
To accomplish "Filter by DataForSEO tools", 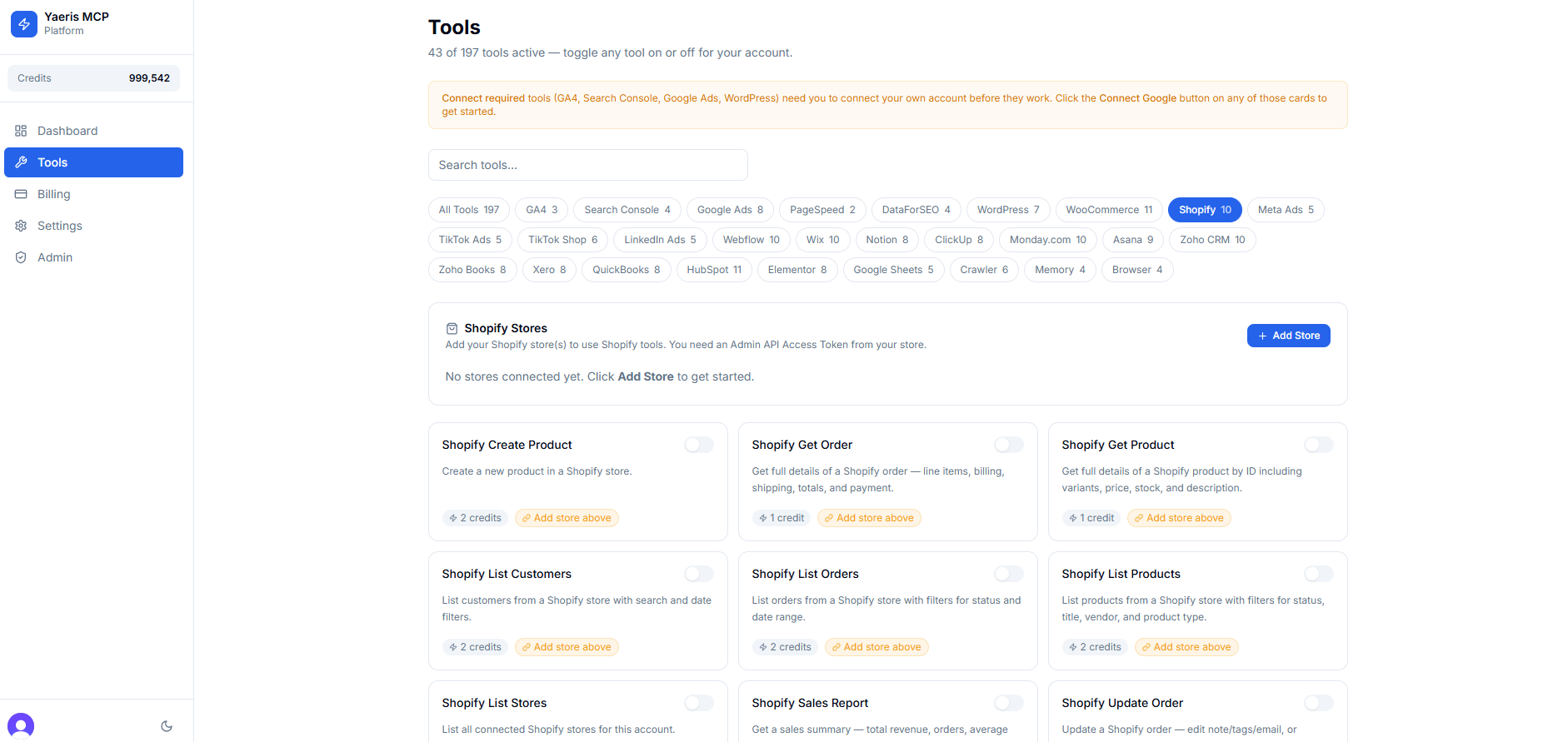I will 916,210.
